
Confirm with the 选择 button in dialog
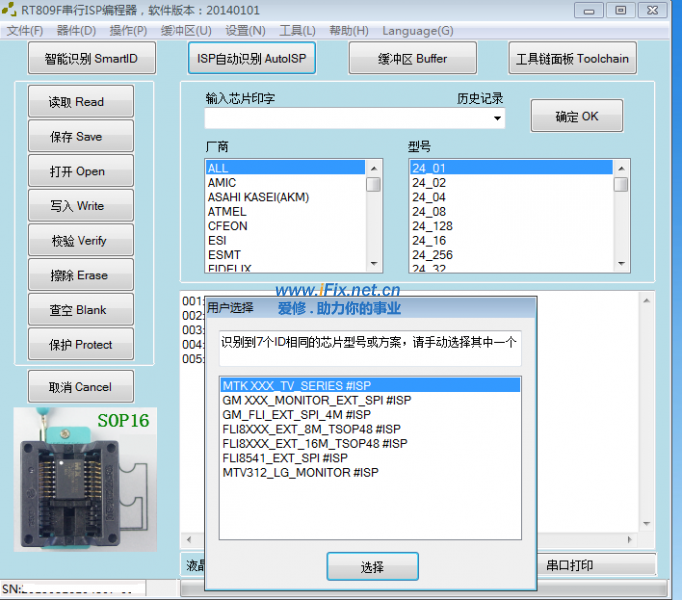click(x=372, y=566)
